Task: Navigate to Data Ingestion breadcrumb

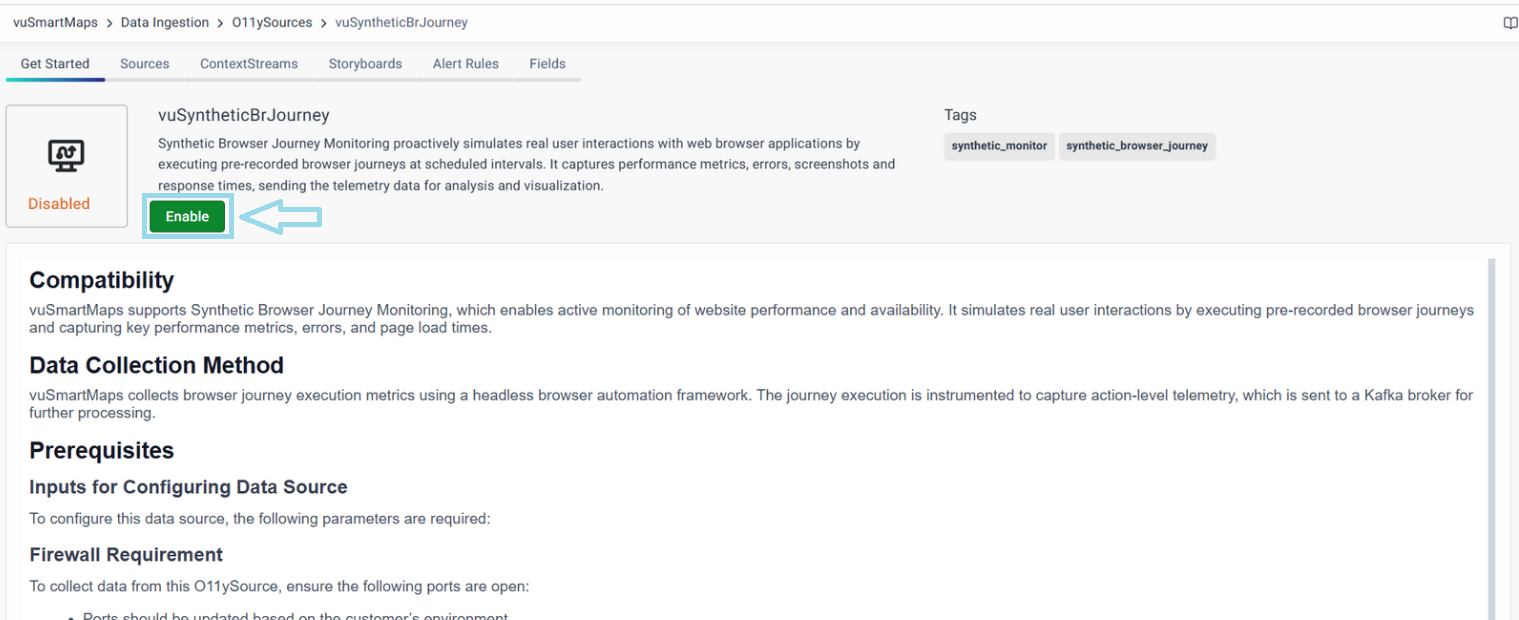Action: [165, 22]
